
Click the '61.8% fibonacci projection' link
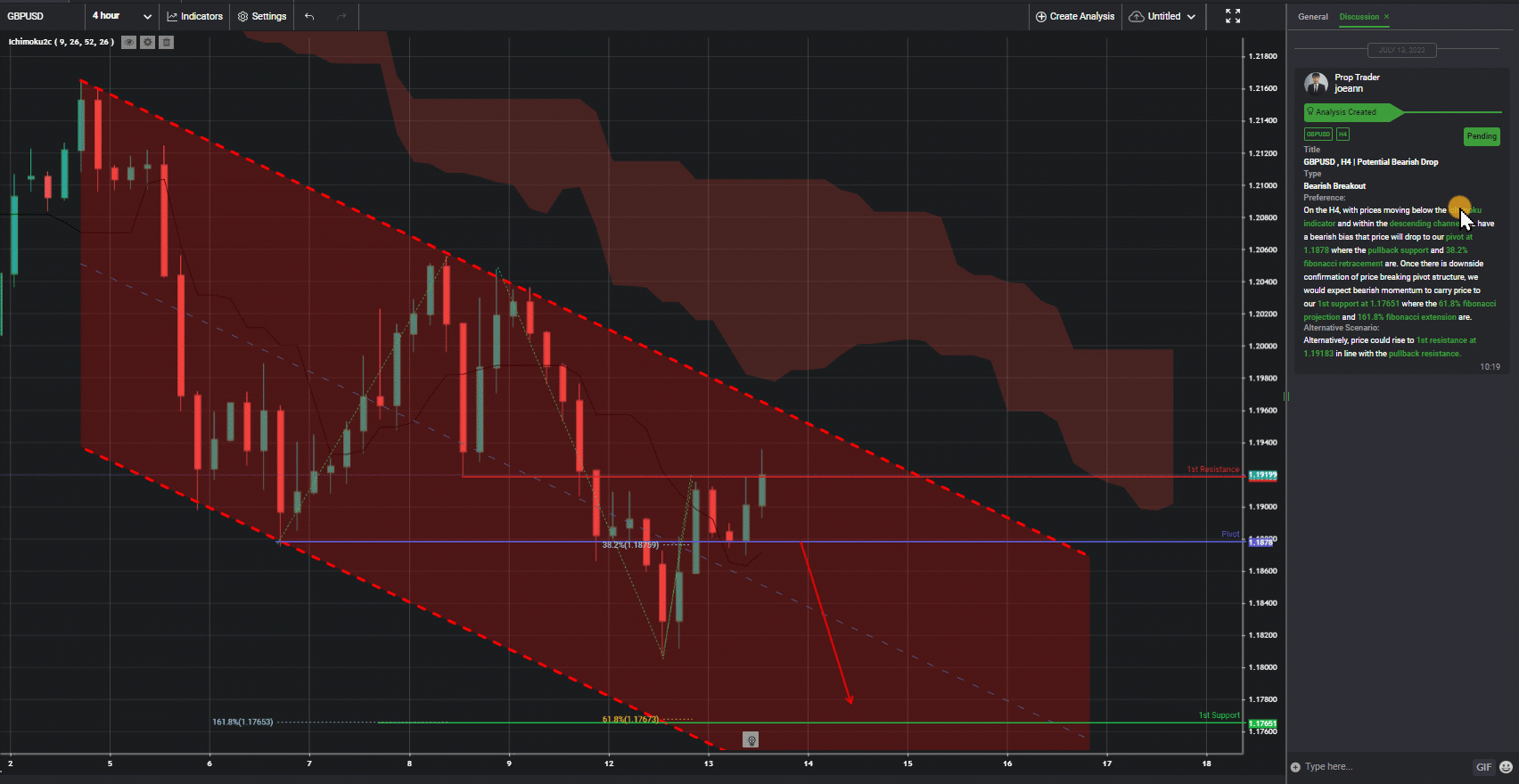coord(1400,310)
